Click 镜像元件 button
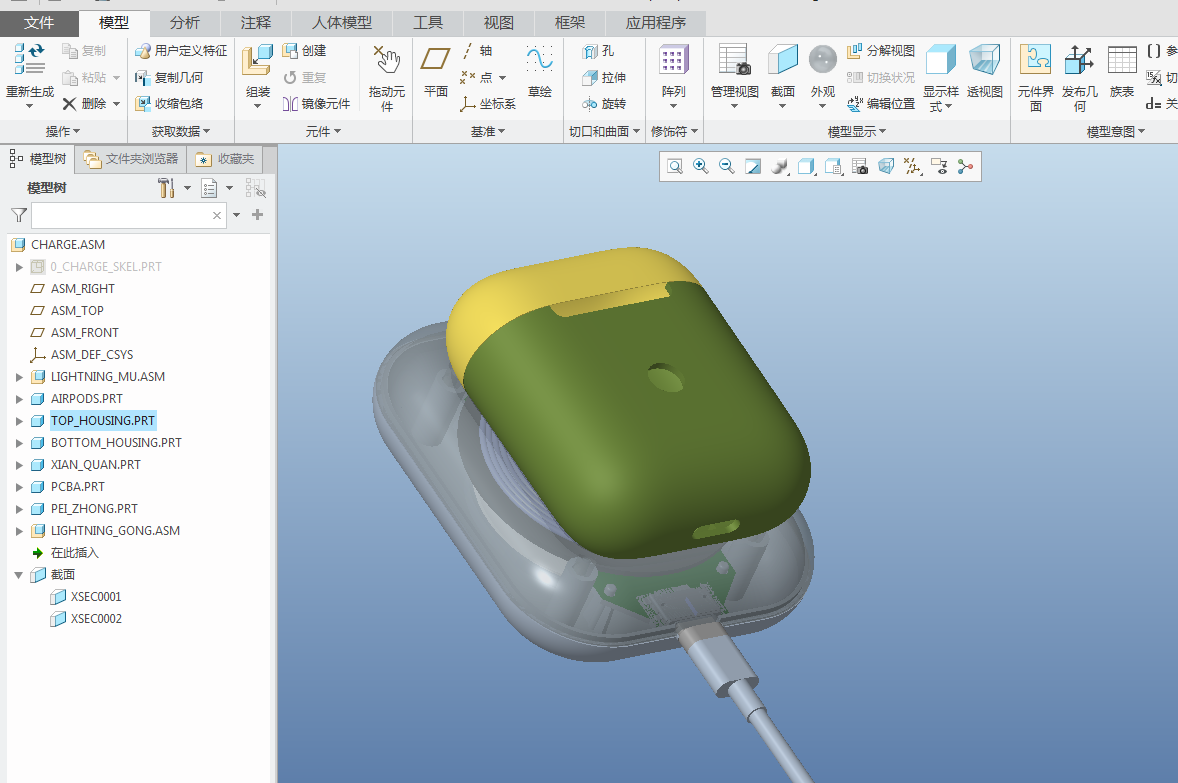1178x783 pixels. pos(316,104)
